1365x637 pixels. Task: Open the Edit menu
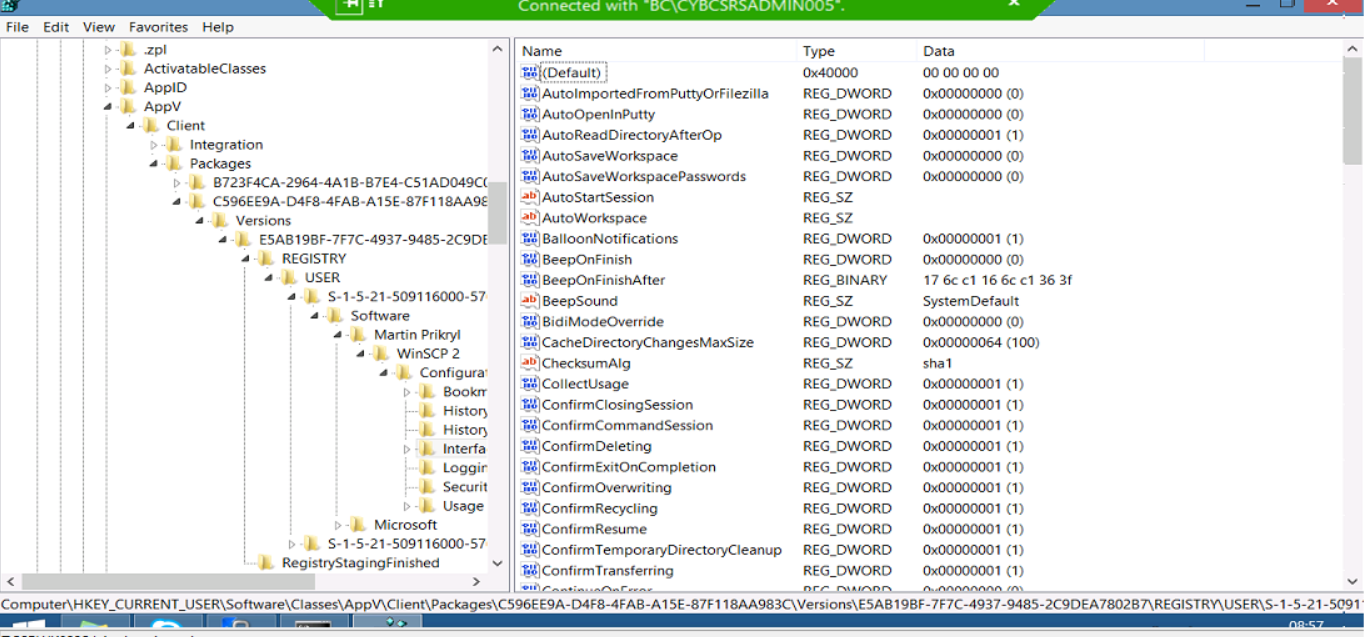(56, 27)
